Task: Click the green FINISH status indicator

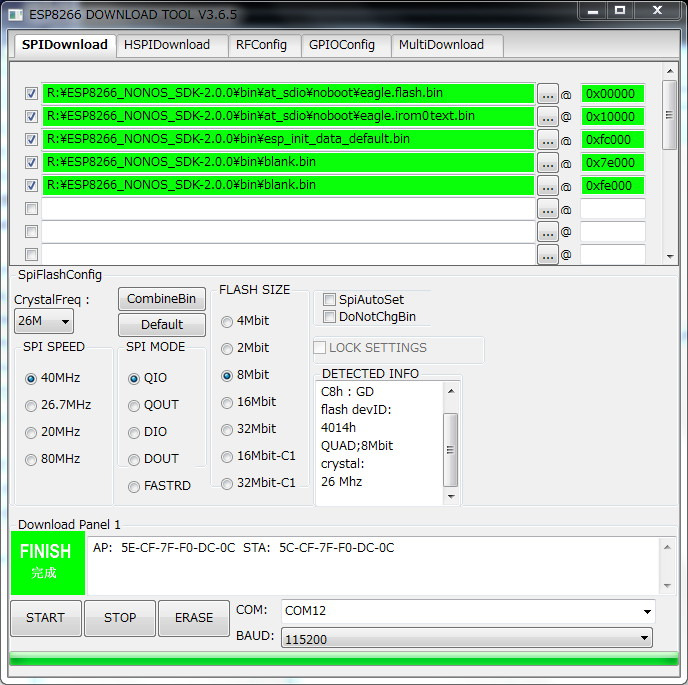Action: pyautogui.click(x=48, y=563)
